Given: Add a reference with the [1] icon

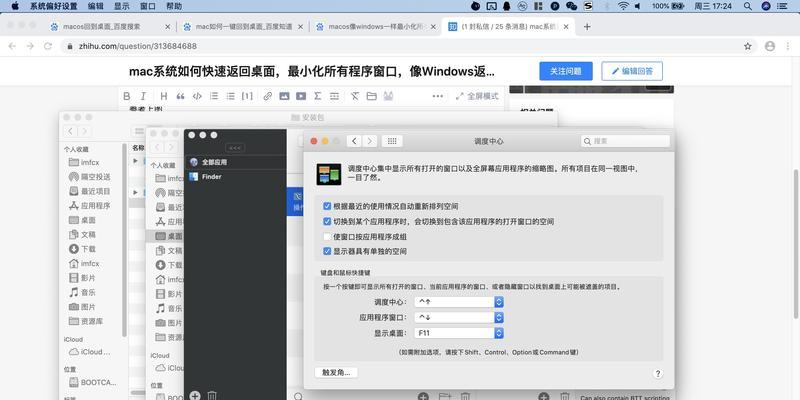Looking at the screenshot, I should (x=247, y=96).
